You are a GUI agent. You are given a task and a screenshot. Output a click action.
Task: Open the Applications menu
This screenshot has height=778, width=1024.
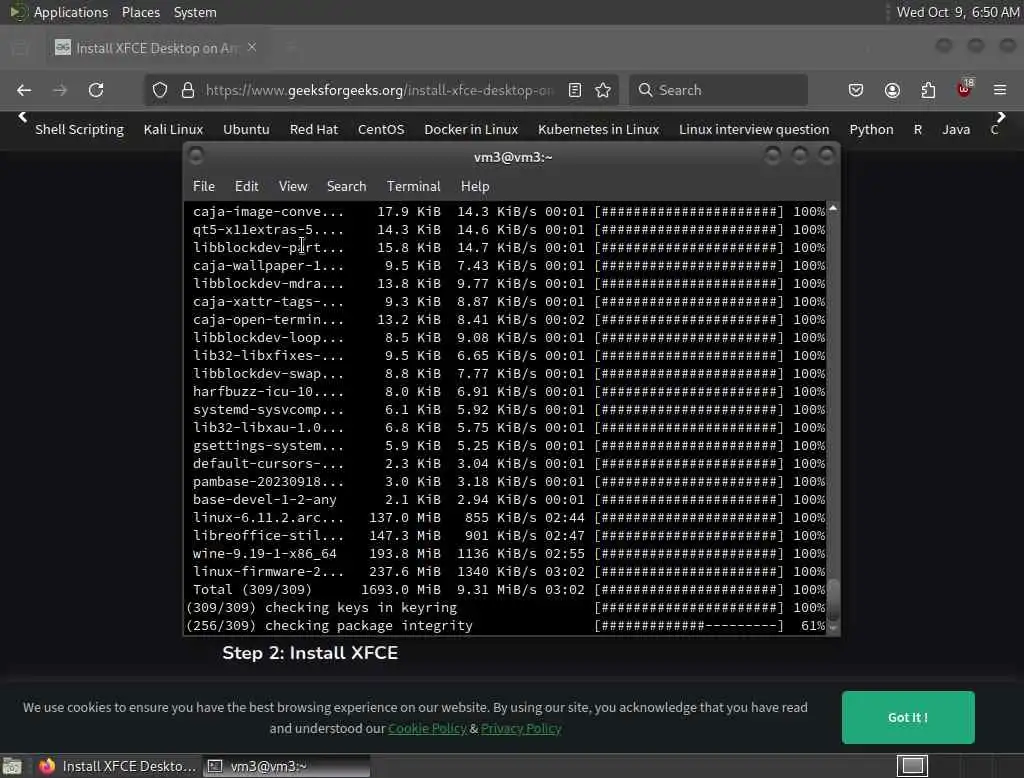click(x=71, y=12)
